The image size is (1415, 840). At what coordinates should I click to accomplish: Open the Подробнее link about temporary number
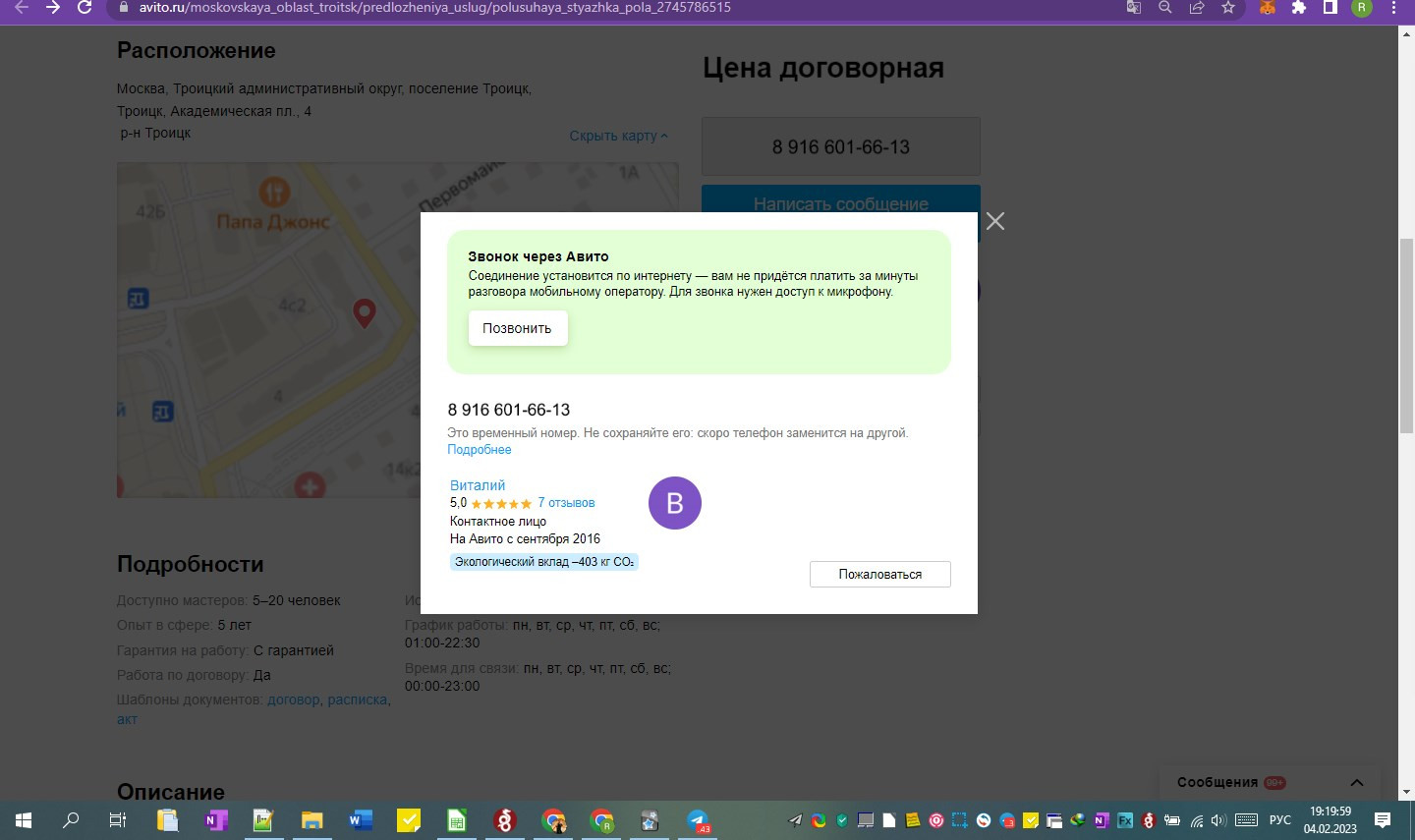(480, 449)
